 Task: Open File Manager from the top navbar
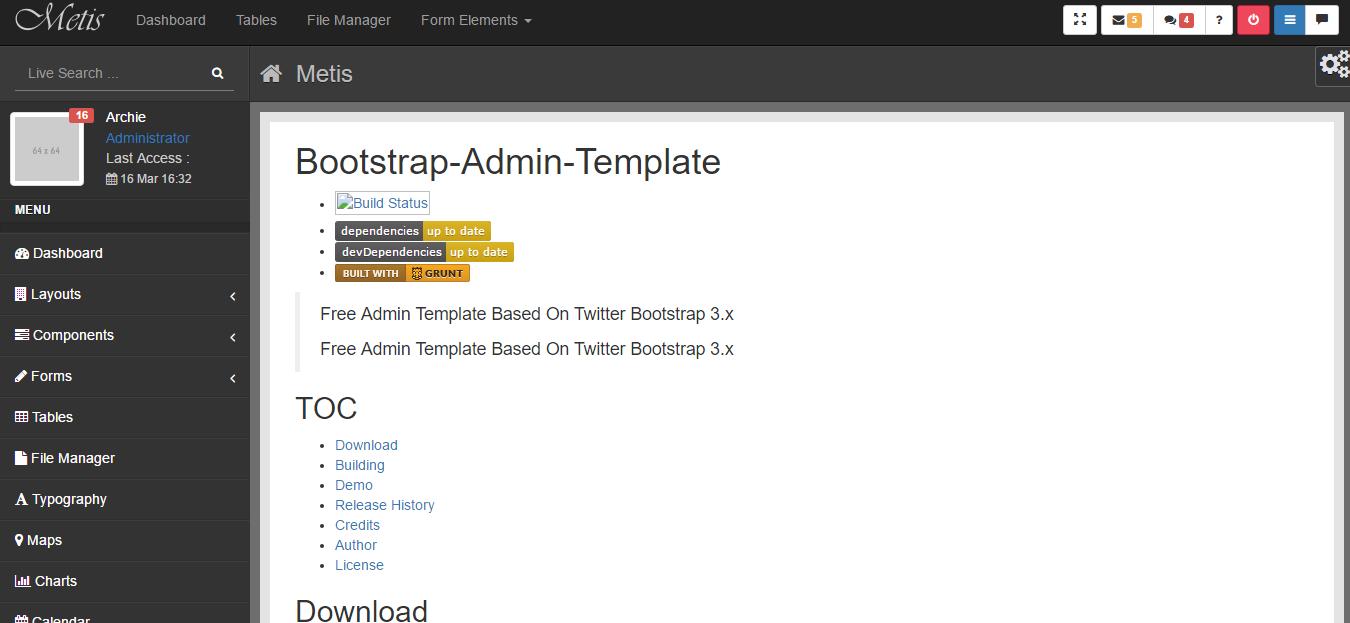point(349,20)
